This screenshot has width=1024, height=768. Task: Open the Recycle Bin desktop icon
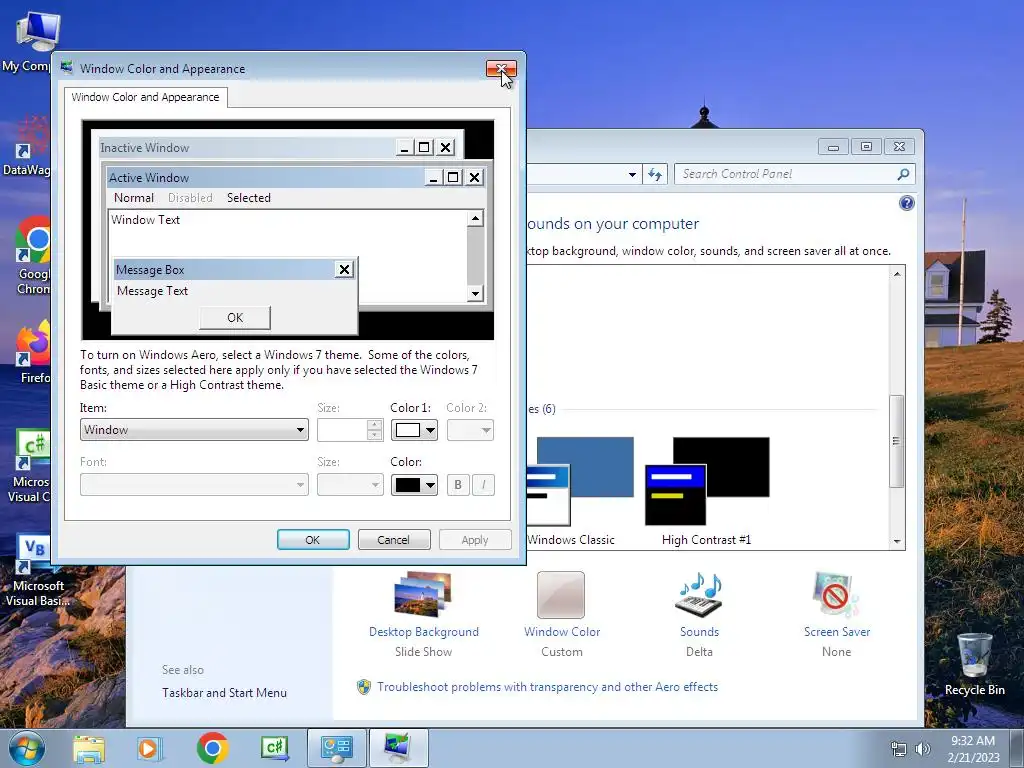point(974,664)
